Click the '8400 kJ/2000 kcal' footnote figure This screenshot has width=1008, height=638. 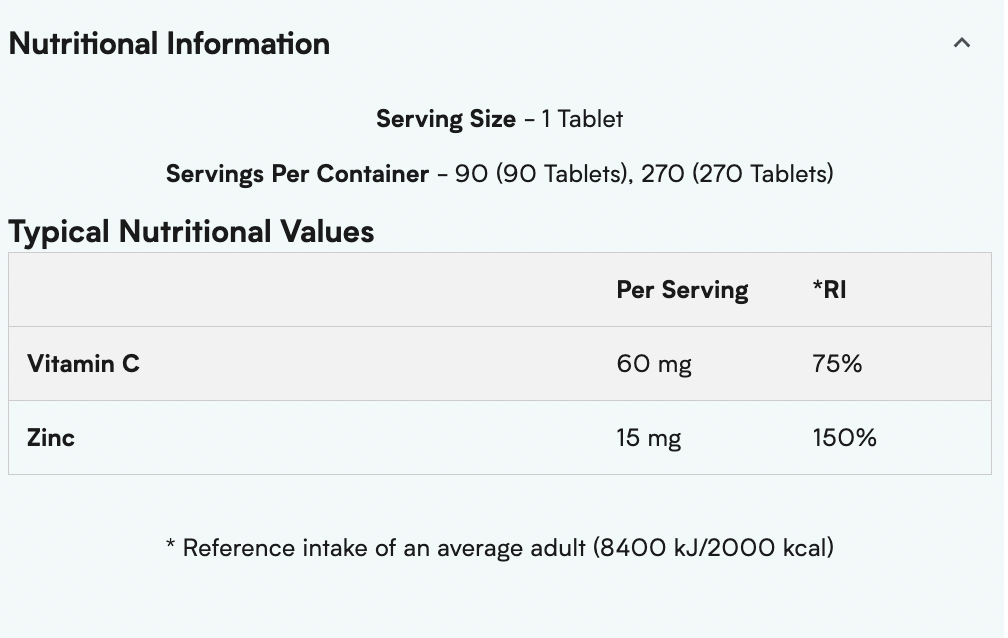[712, 548]
